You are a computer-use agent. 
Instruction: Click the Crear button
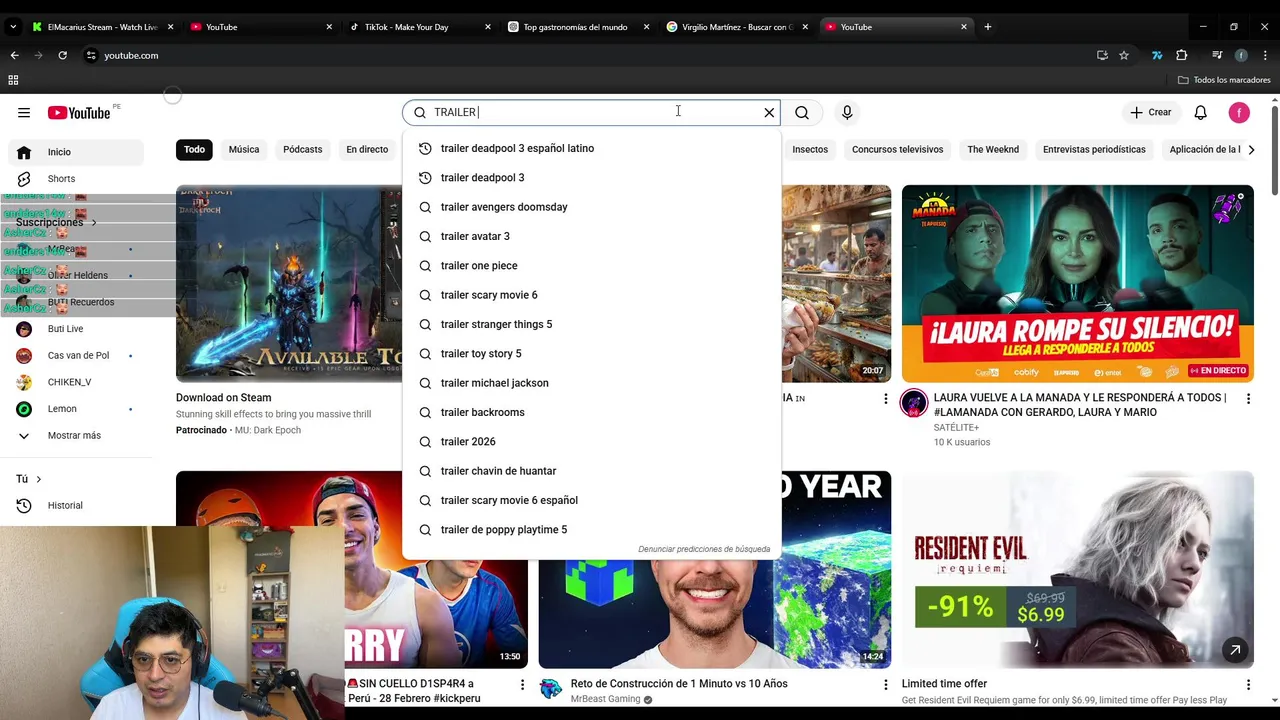tap(1150, 113)
